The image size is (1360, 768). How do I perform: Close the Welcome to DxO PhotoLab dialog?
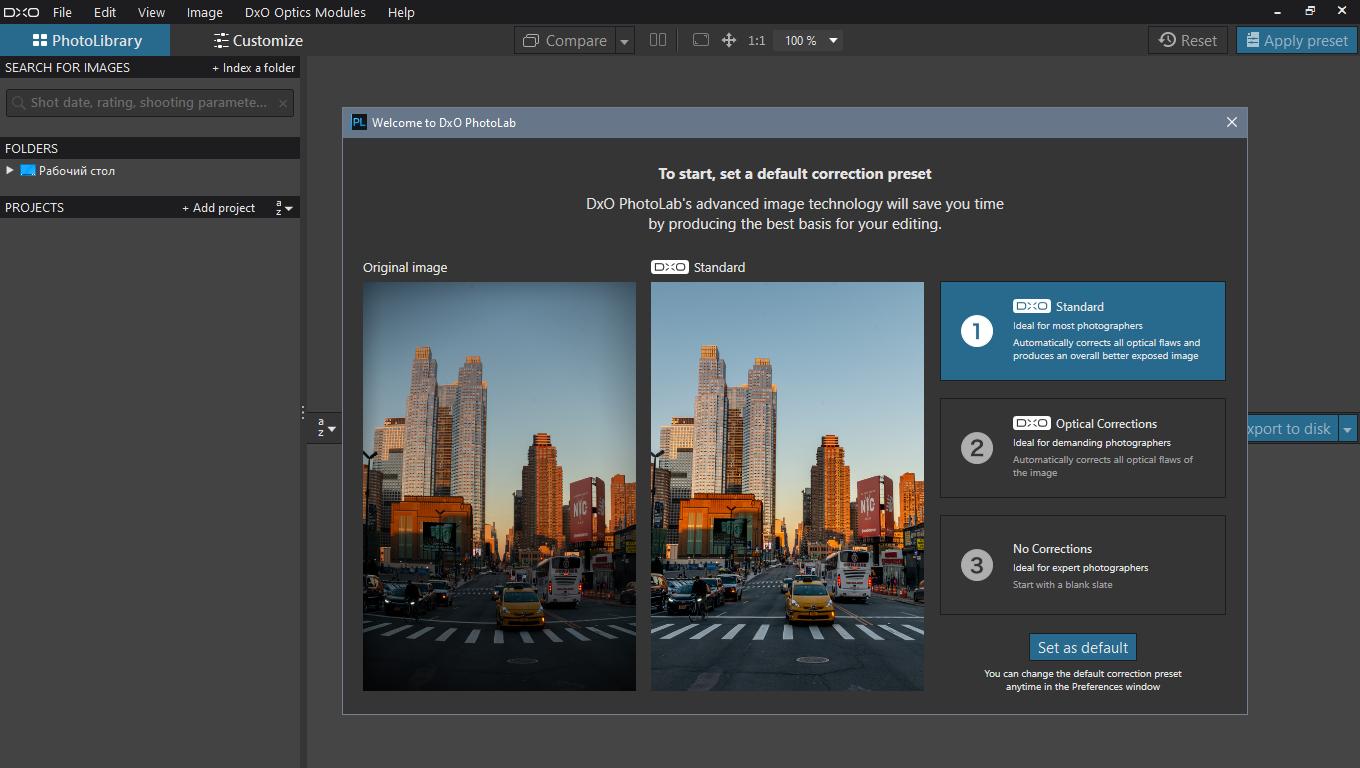pos(1231,122)
